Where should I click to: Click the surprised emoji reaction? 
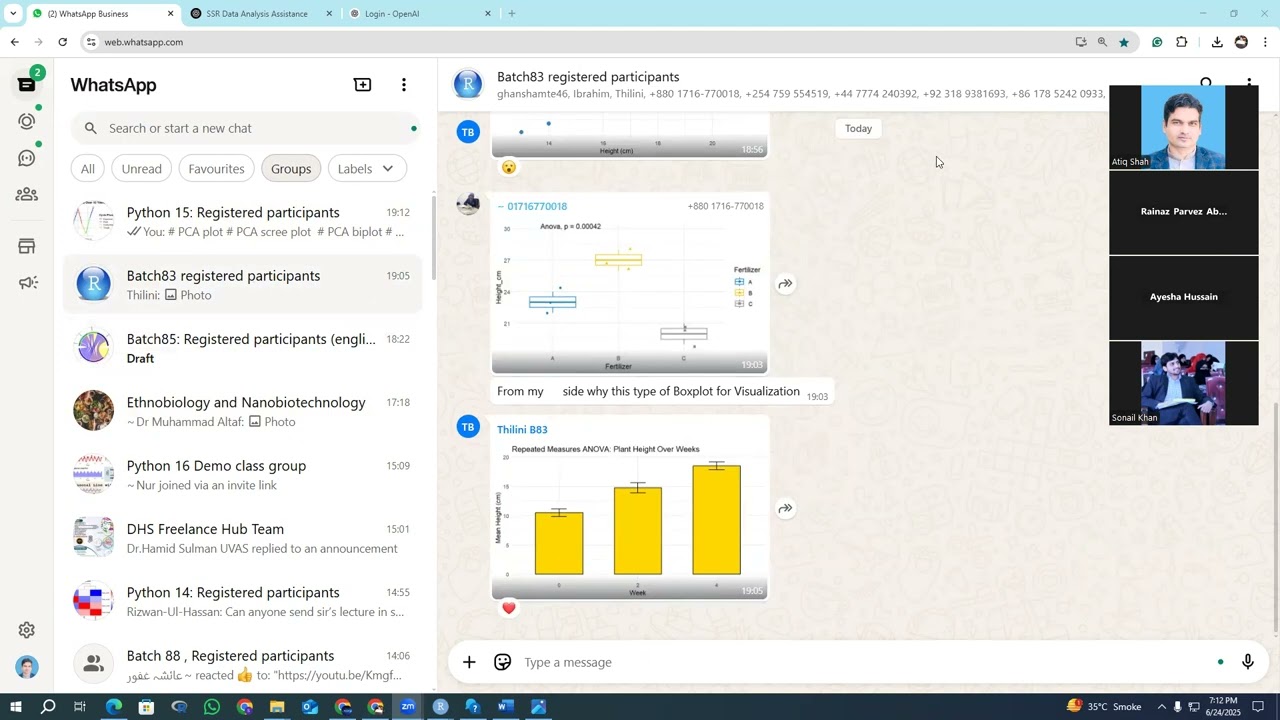pyautogui.click(x=509, y=167)
